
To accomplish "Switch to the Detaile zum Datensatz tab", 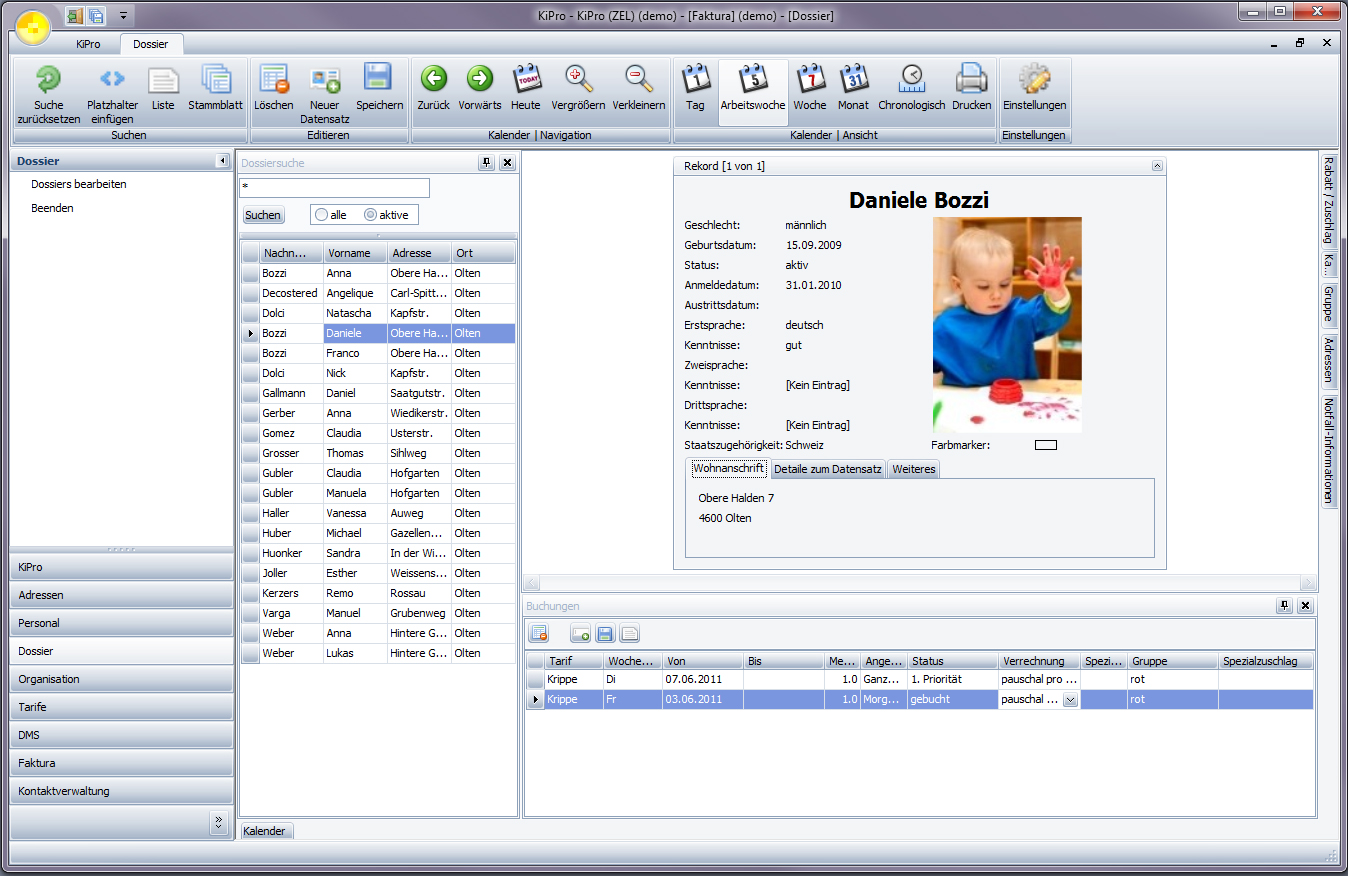I will click(x=828, y=469).
